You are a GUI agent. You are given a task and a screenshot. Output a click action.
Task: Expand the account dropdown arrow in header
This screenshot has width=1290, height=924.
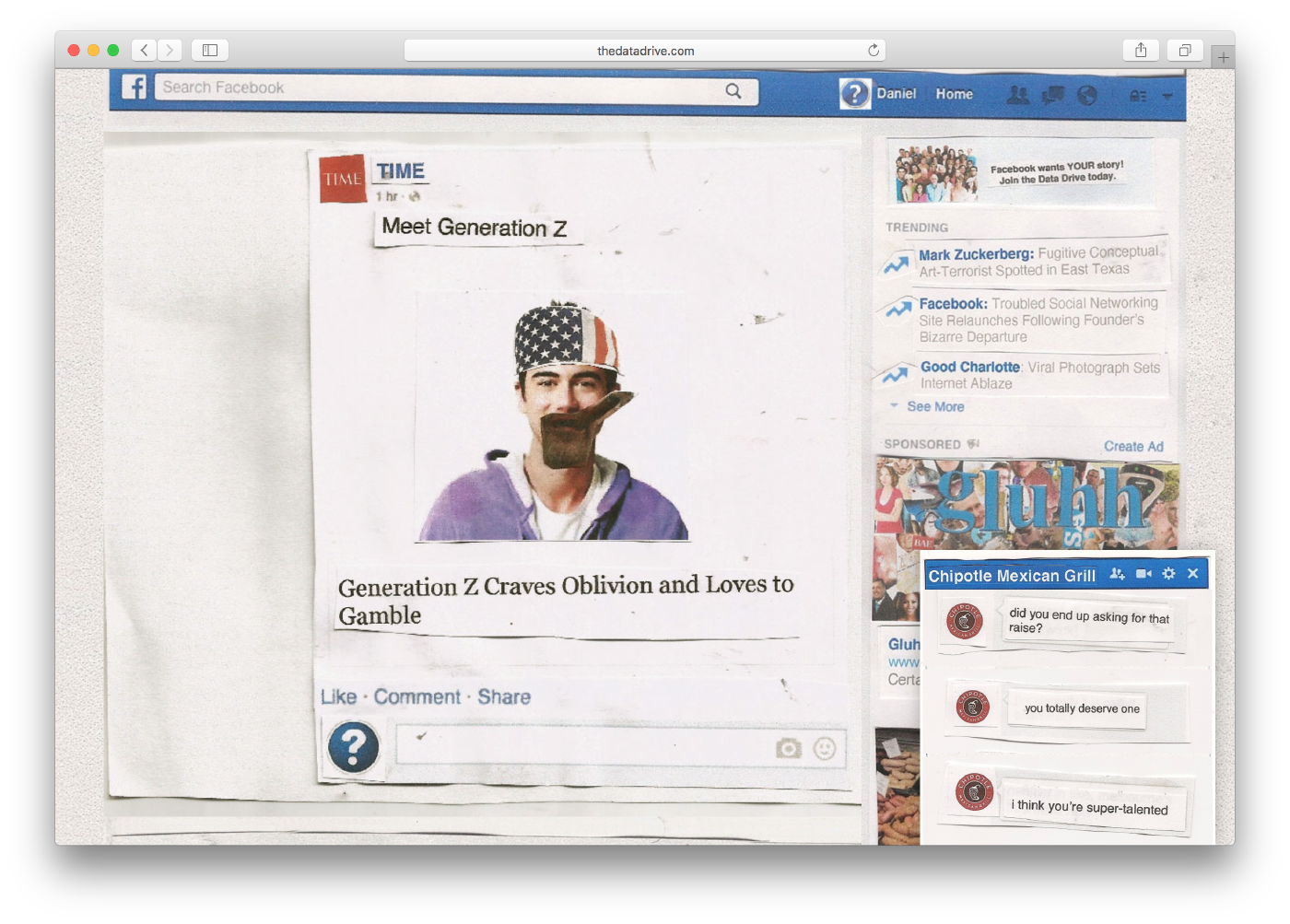[1167, 96]
